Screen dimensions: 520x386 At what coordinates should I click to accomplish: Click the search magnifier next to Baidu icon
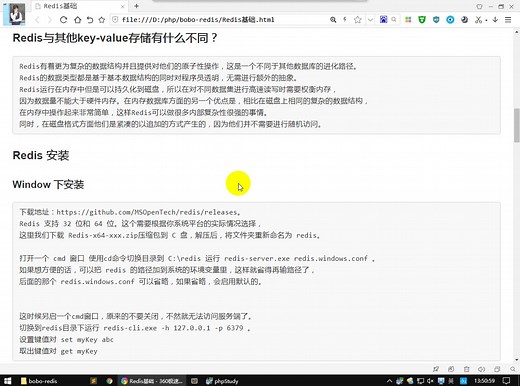(394, 20)
